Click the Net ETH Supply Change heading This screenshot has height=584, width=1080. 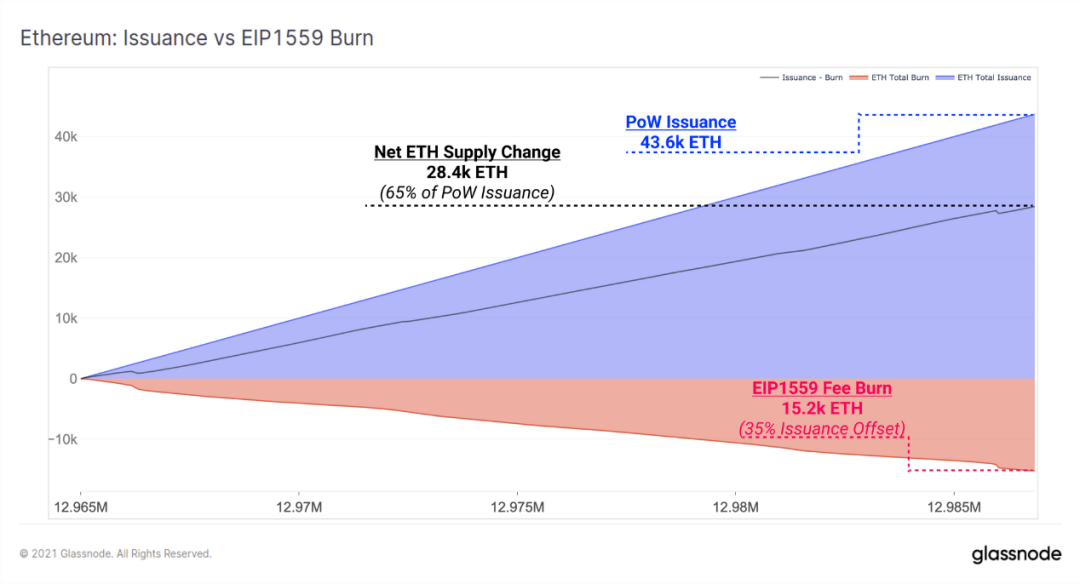467,152
